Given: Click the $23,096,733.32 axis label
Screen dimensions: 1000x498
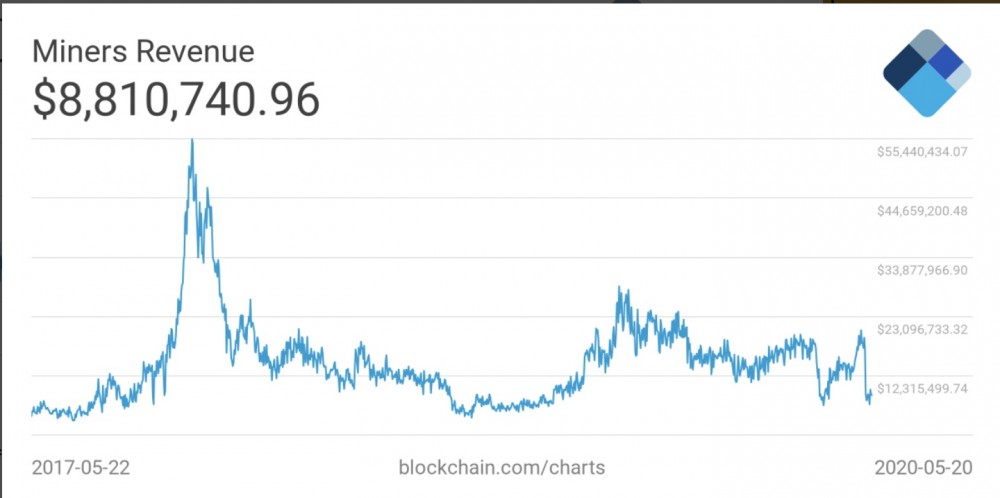Looking at the screenshot, I should (x=922, y=329).
